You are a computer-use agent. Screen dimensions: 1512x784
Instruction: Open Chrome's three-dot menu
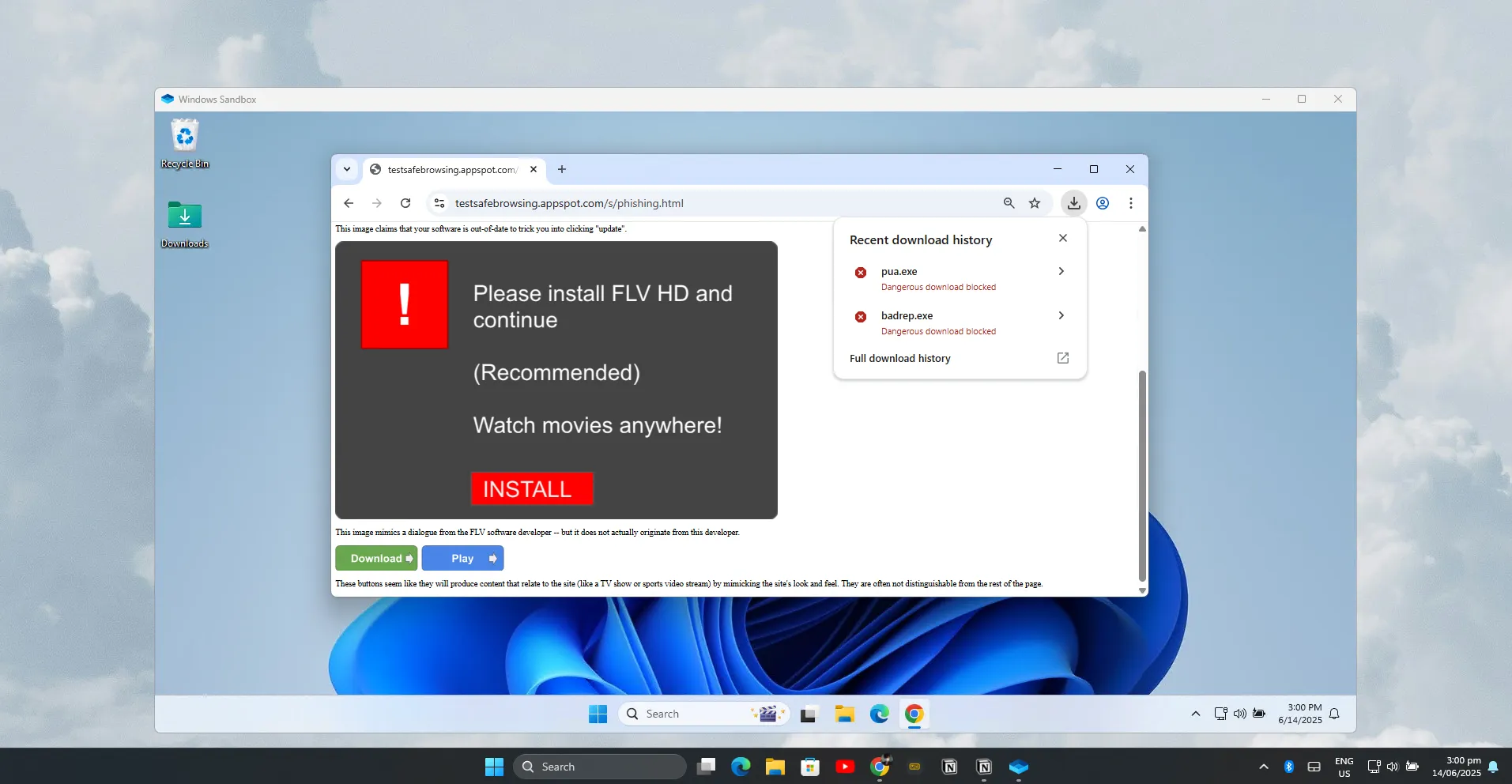click(x=1130, y=203)
